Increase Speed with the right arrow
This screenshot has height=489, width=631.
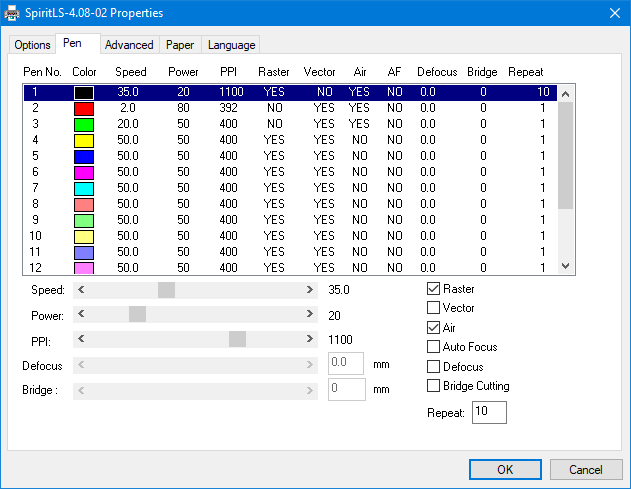click(x=309, y=290)
